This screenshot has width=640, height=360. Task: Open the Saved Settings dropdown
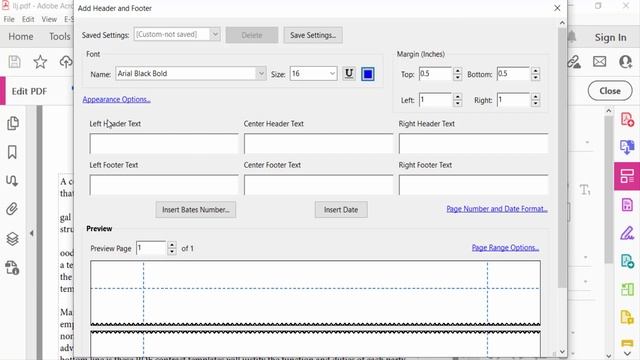pos(215,35)
